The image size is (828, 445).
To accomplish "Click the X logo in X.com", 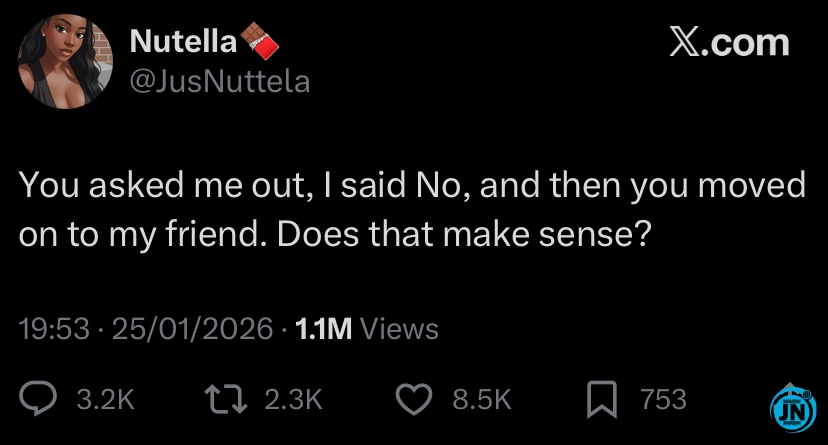I will pos(683,42).
